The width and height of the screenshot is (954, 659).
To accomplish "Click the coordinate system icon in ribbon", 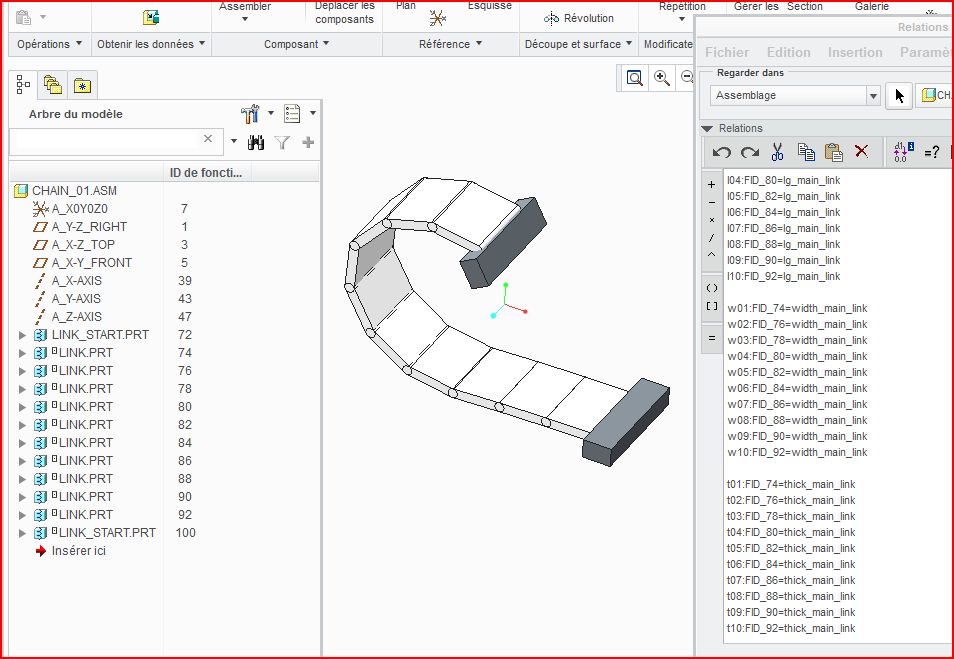I will 437,19.
